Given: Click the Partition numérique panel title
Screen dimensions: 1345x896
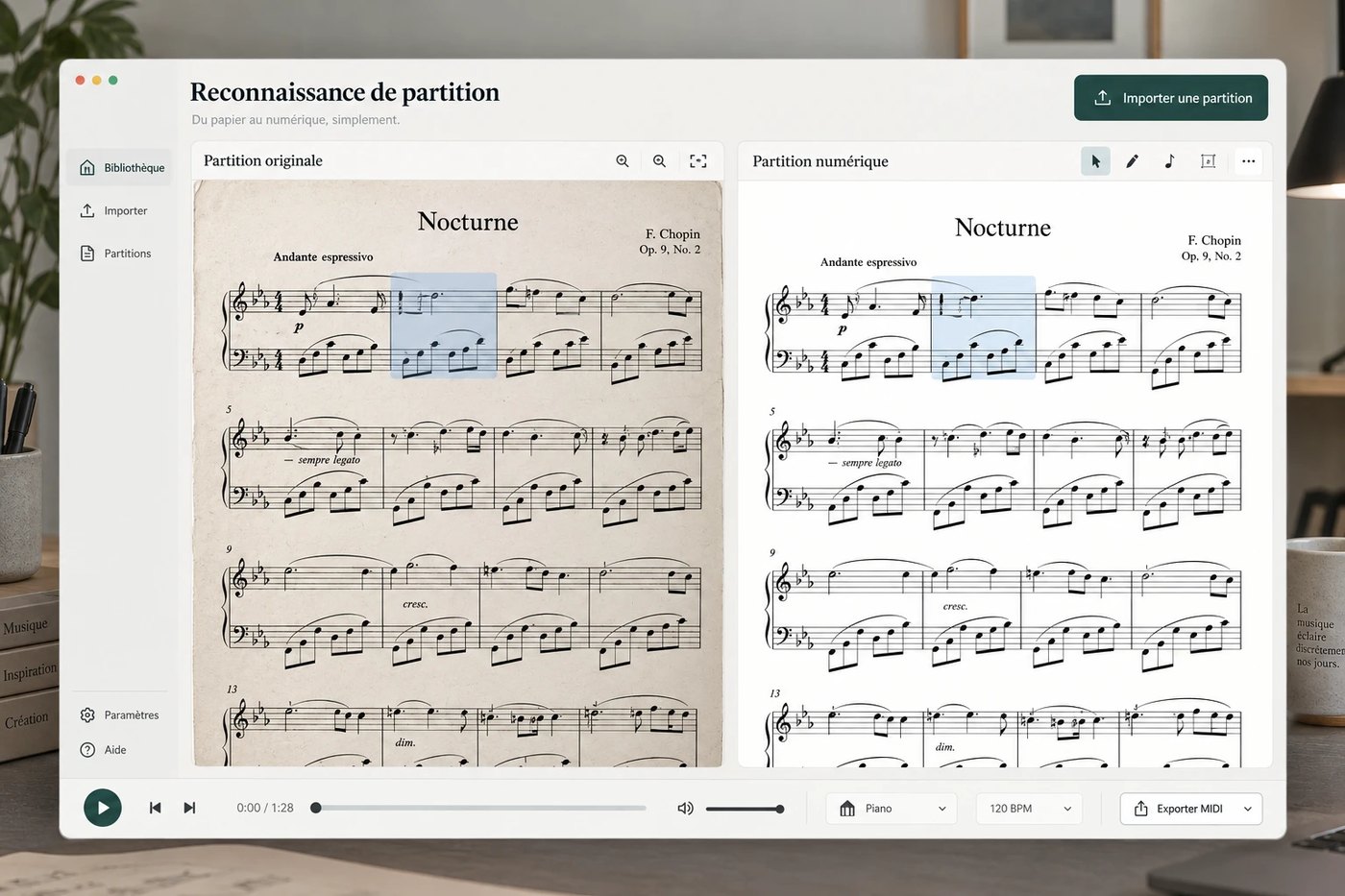Looking at the screenshot, I should pyautogui.click(x=820, y=161).
